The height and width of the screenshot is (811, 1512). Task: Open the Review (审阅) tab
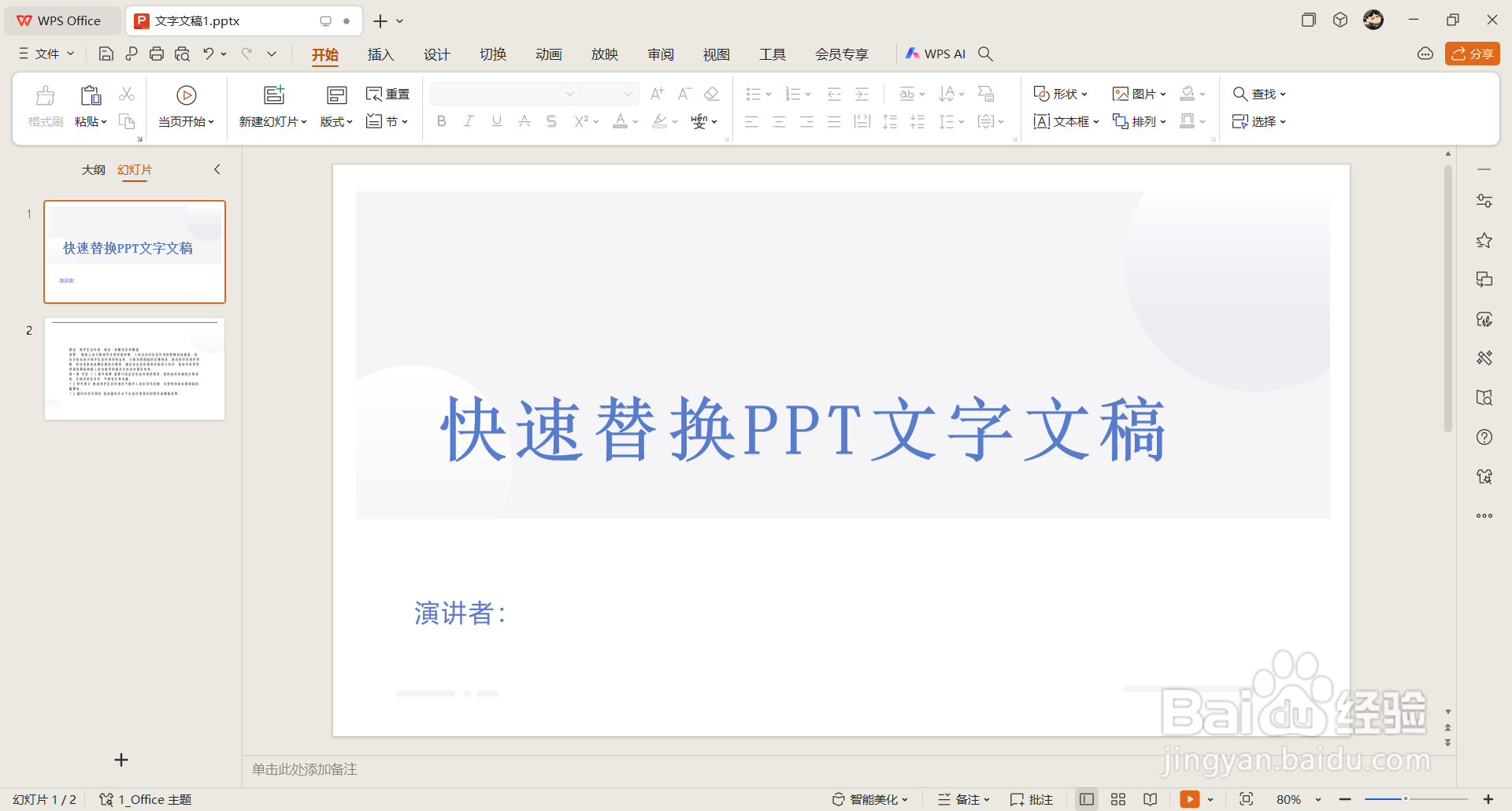pos(661,54)
